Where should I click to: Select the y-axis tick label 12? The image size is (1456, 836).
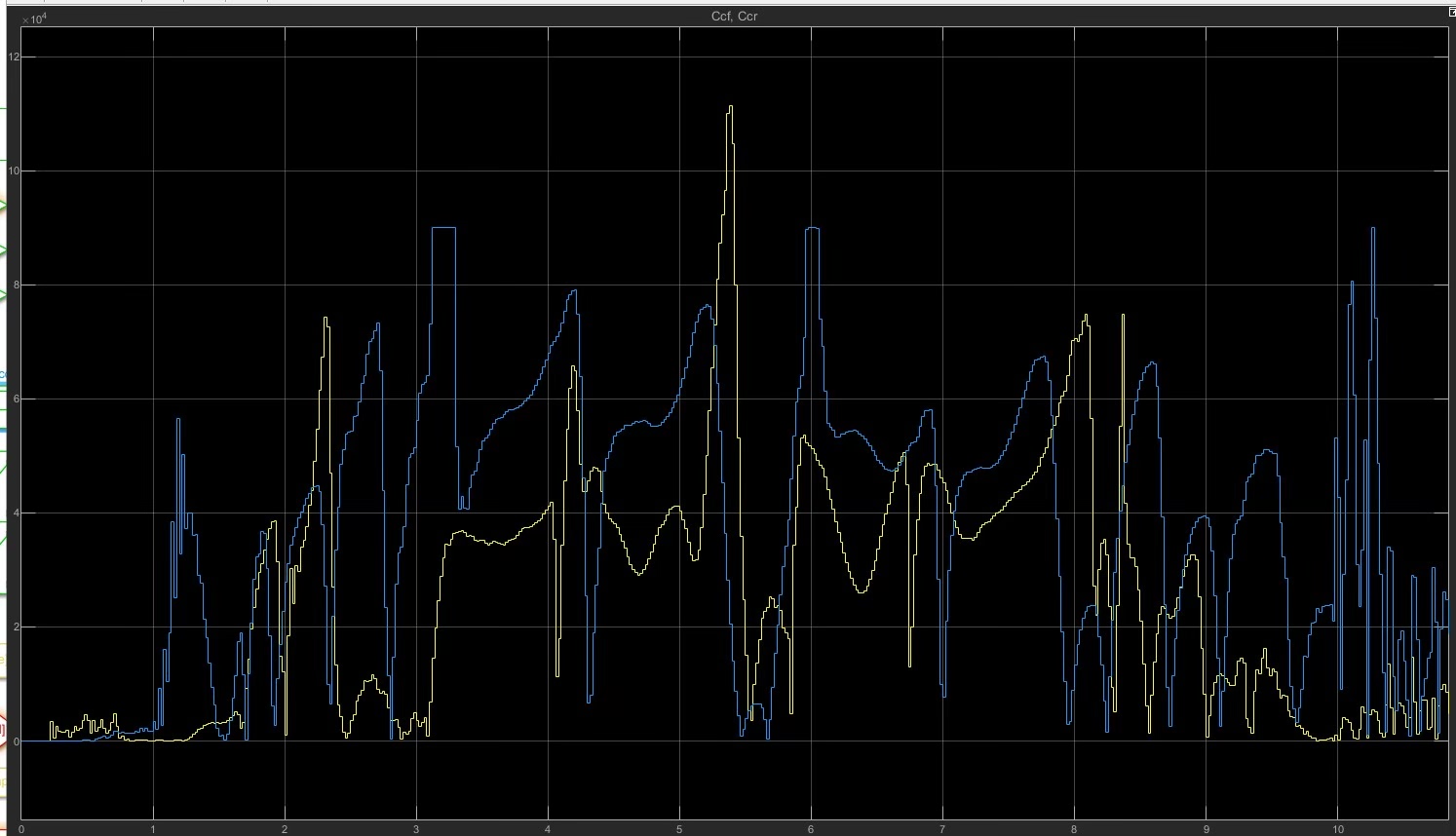[x=13, y=57]
